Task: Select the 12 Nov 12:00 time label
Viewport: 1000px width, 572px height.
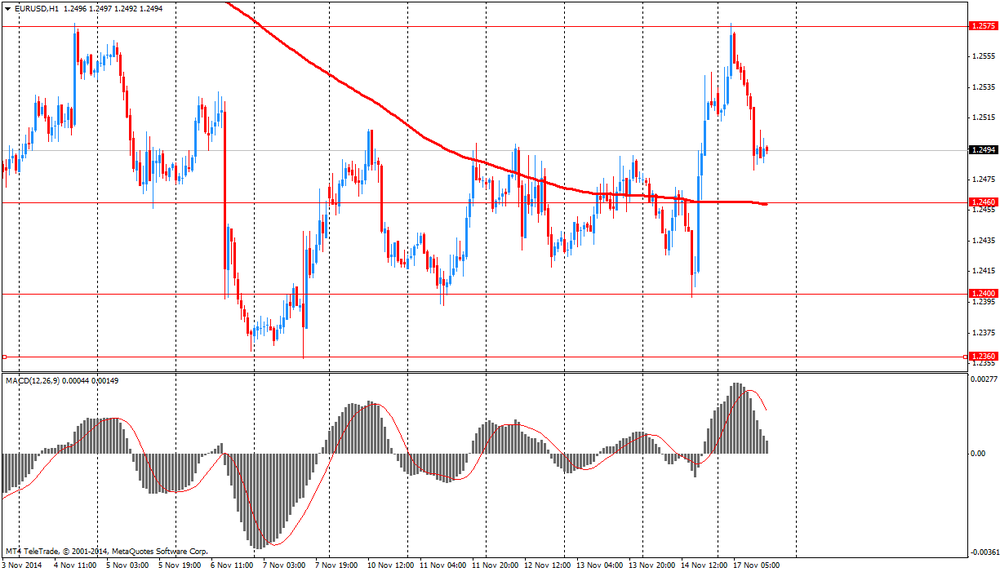Action: coord(548,565)
